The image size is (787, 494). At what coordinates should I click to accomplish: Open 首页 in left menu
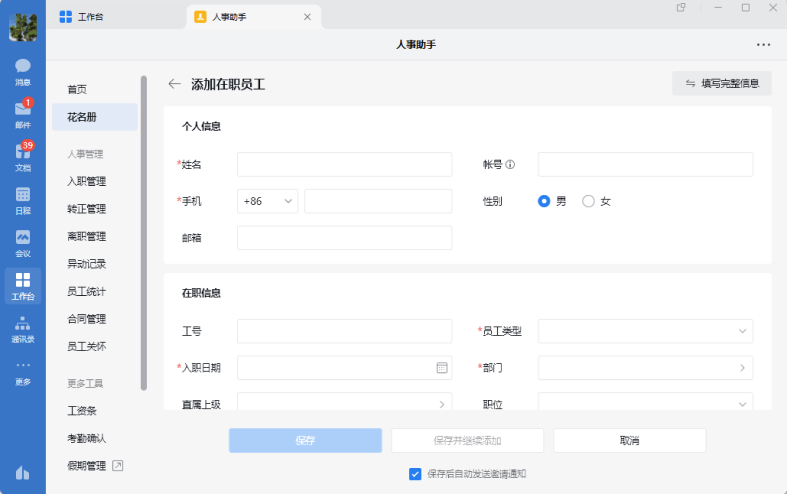click(77, 89)
